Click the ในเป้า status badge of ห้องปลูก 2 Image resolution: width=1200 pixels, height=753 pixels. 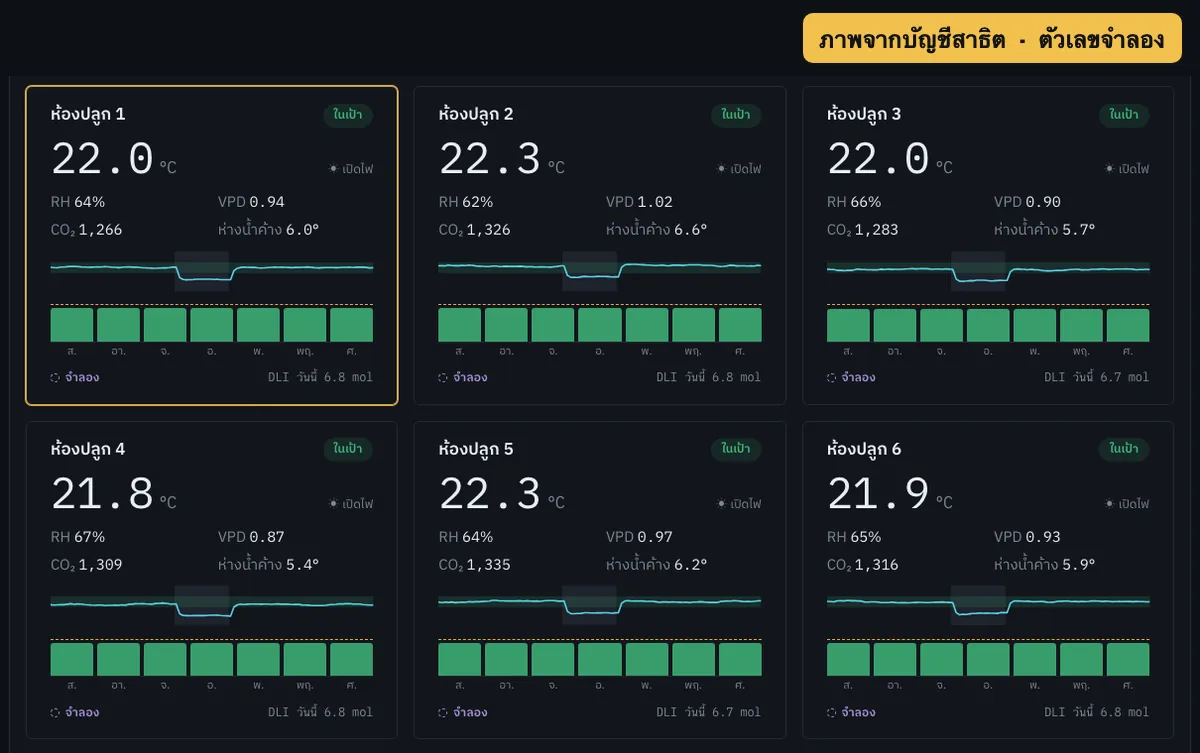(736, 115)
